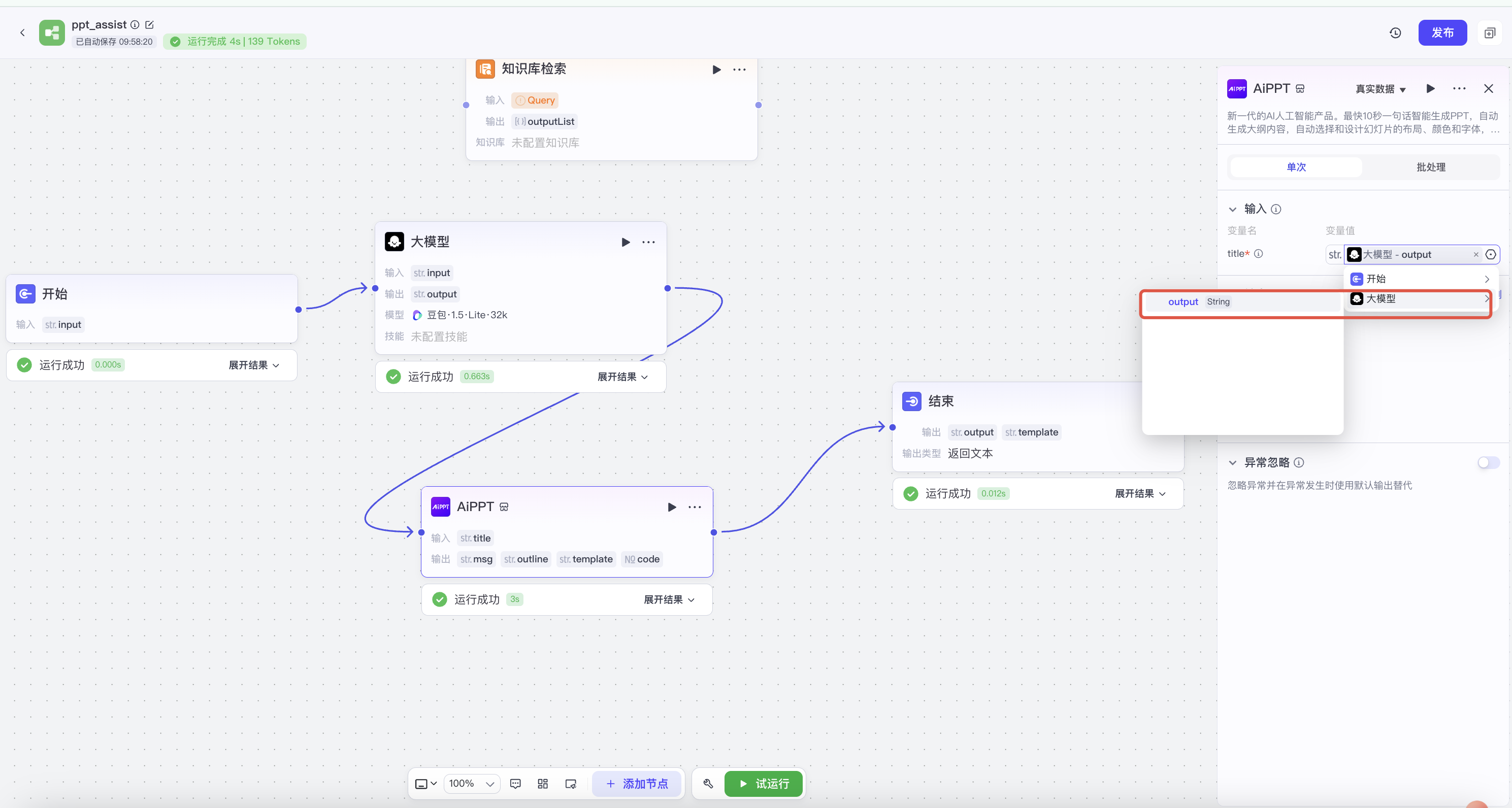Open the 真实数据 dropdown in AiPPT panel

click(x=1380, y=89)
